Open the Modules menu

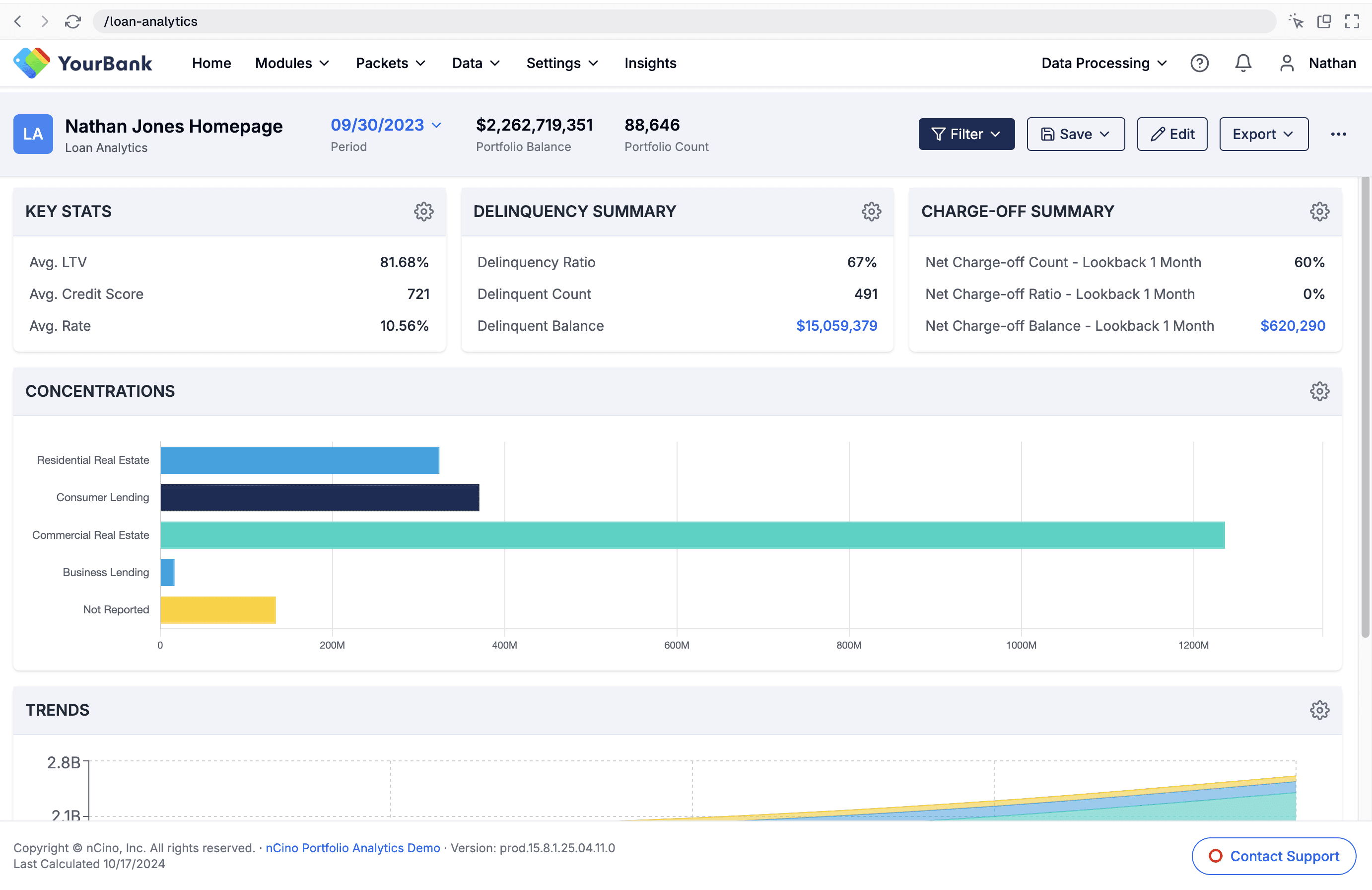click(x=292, y=63)
